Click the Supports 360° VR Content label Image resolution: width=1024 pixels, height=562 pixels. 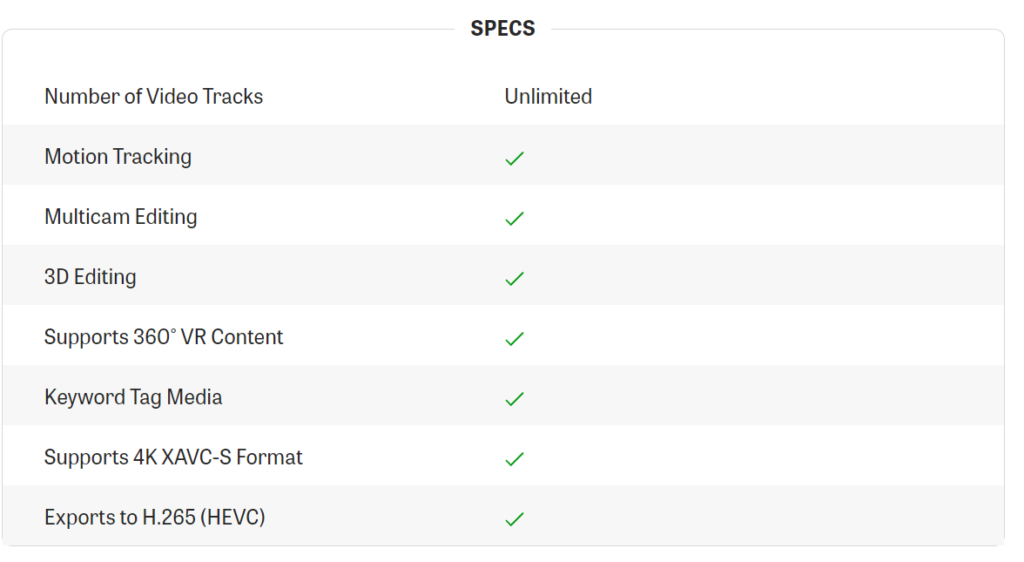click(x=163, y=337)
